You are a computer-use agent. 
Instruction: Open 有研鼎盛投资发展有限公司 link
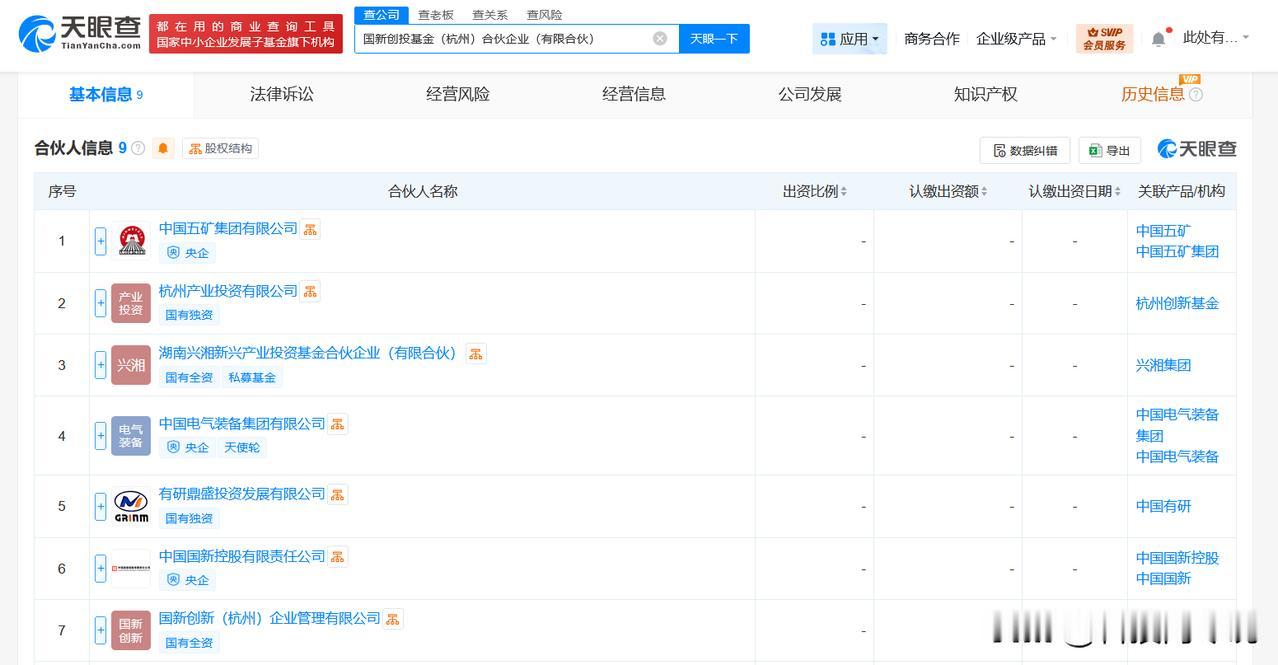click(x=242, y=493)
